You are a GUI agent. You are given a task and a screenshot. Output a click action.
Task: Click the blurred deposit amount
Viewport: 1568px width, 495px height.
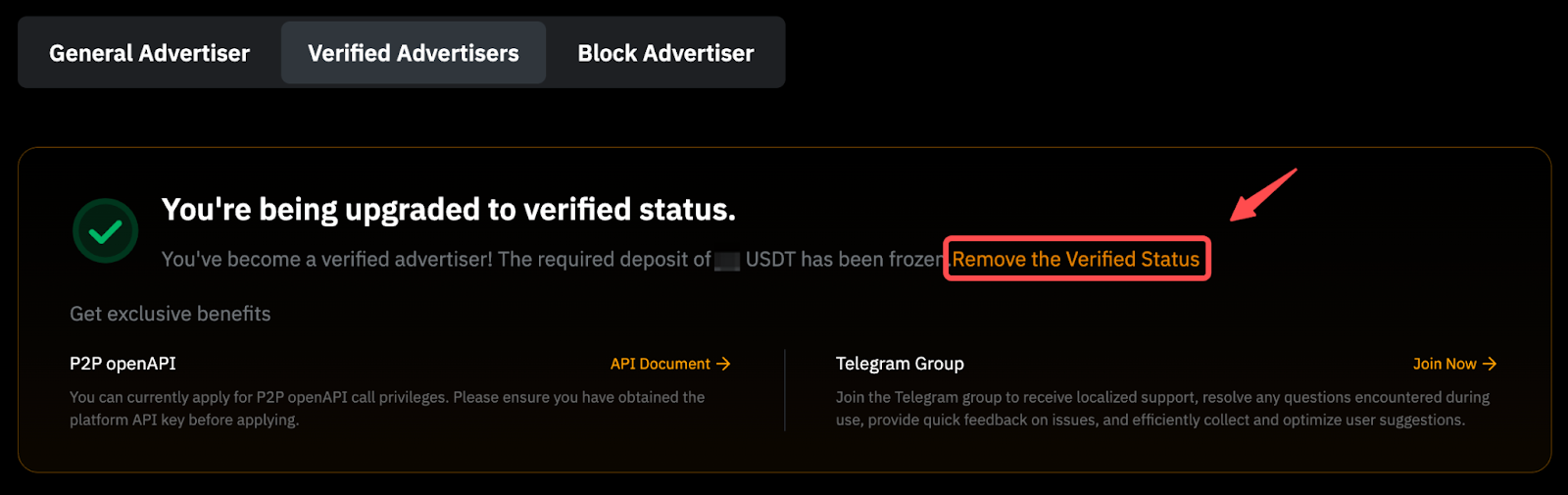tap(727, 261)
